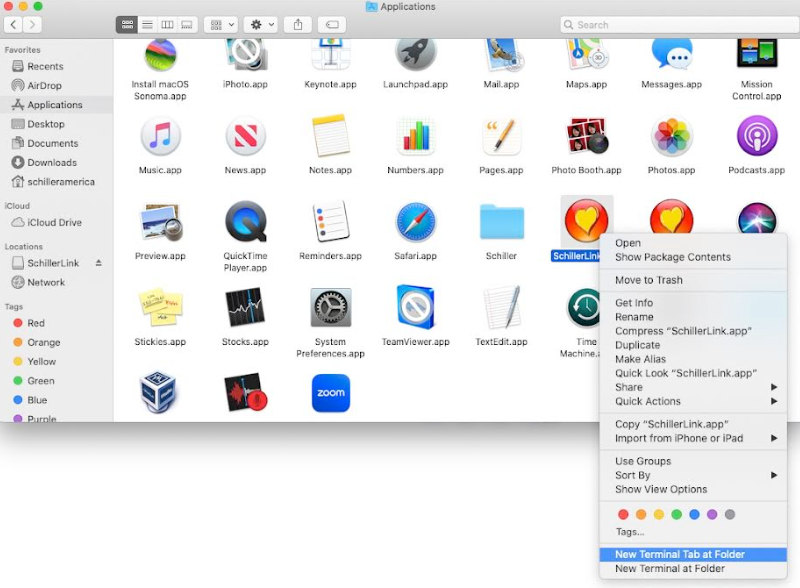
Task: Open Downloads in the sidebar
Action: (56, 162)
